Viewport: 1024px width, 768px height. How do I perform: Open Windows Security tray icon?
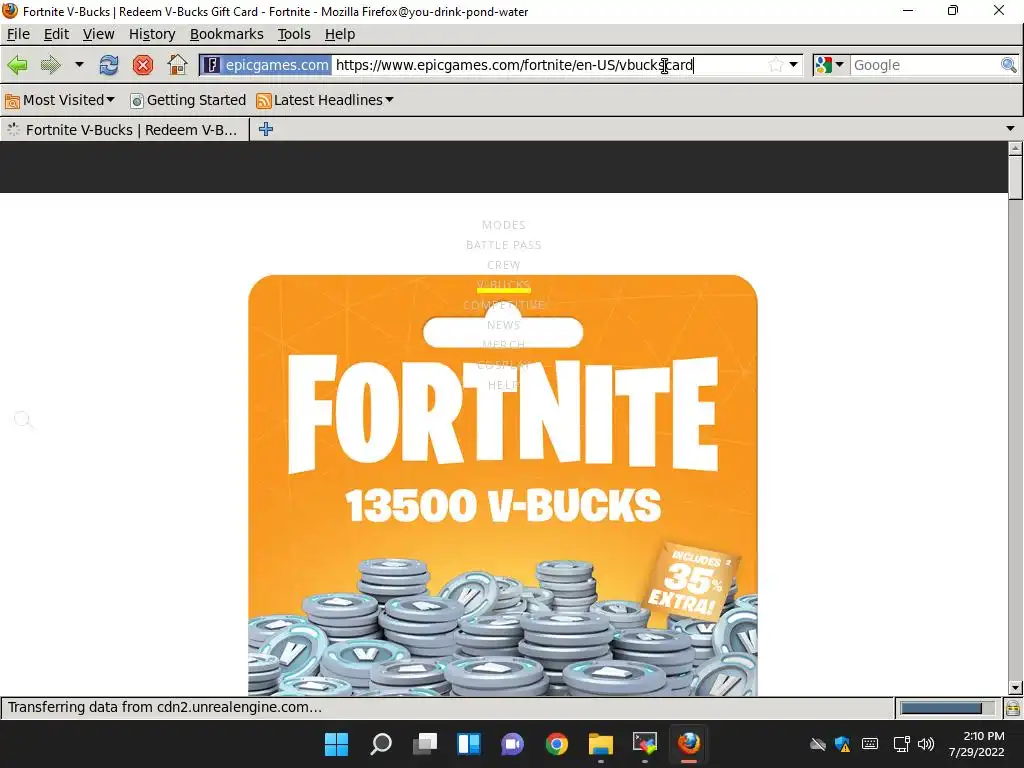(842, 744)
